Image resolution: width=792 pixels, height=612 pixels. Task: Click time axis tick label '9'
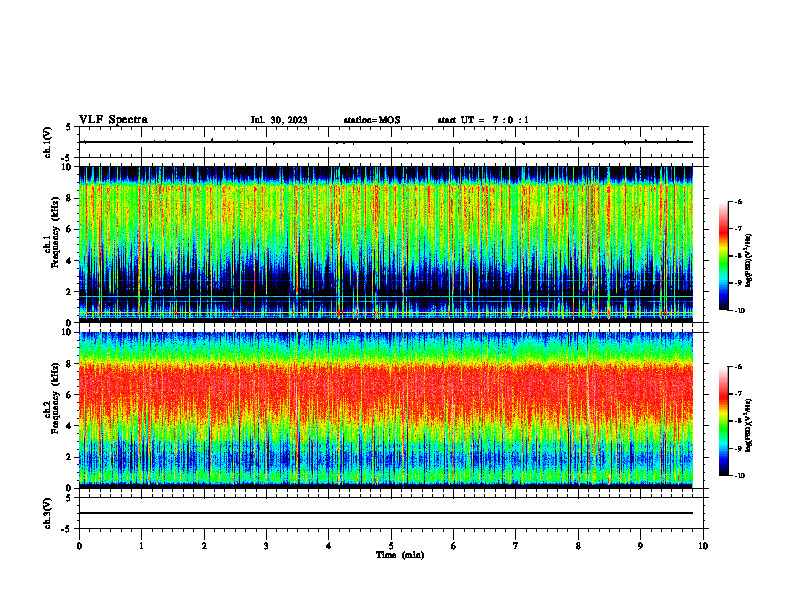(x=640, y=546)
